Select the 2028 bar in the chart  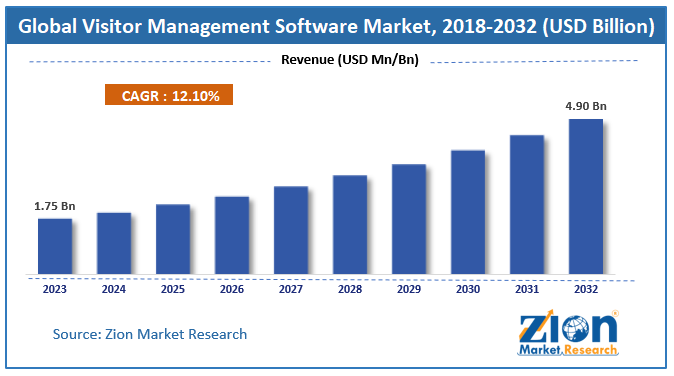point(350,224)
